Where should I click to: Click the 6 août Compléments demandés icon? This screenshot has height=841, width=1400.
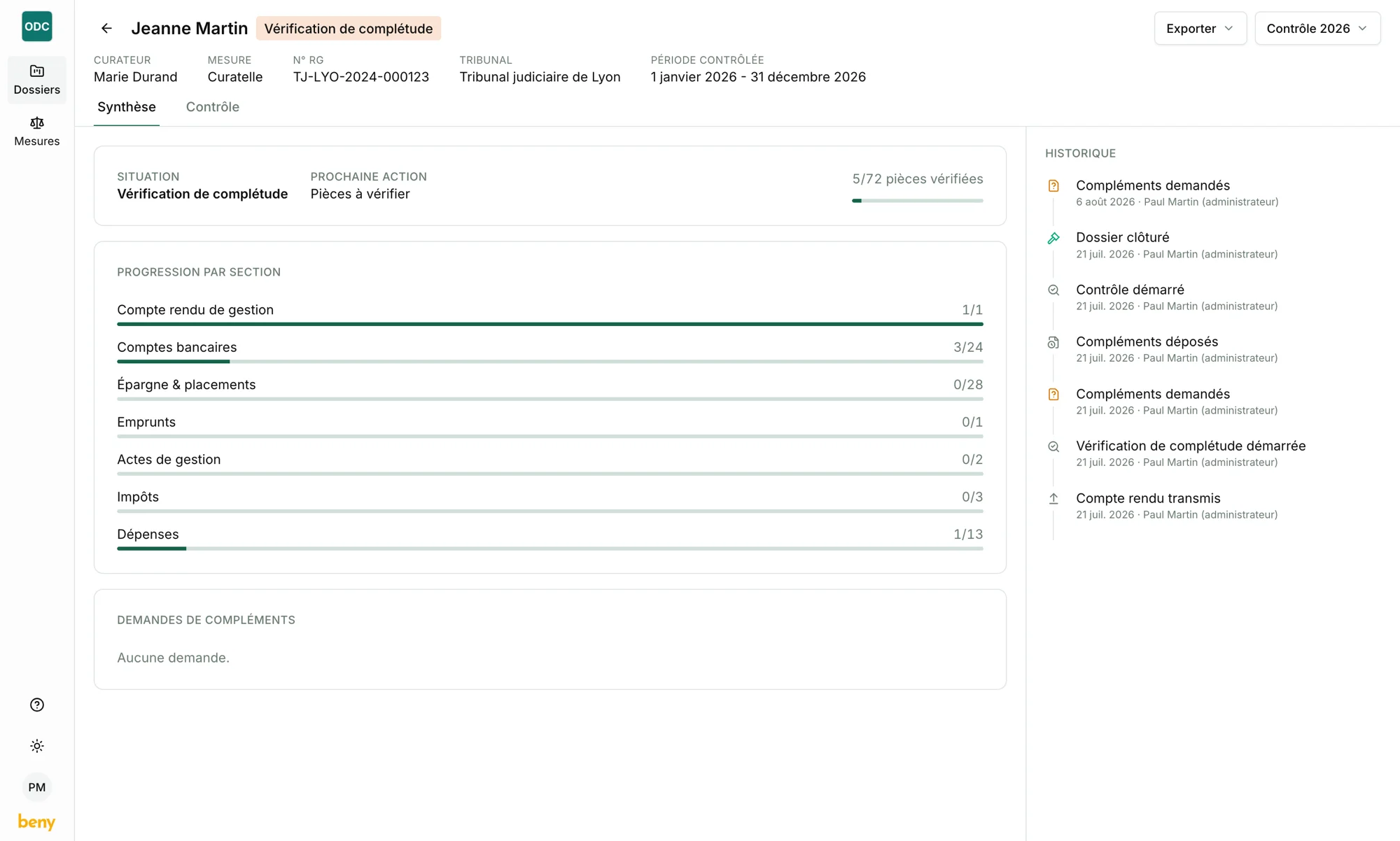click(1053, 186)
